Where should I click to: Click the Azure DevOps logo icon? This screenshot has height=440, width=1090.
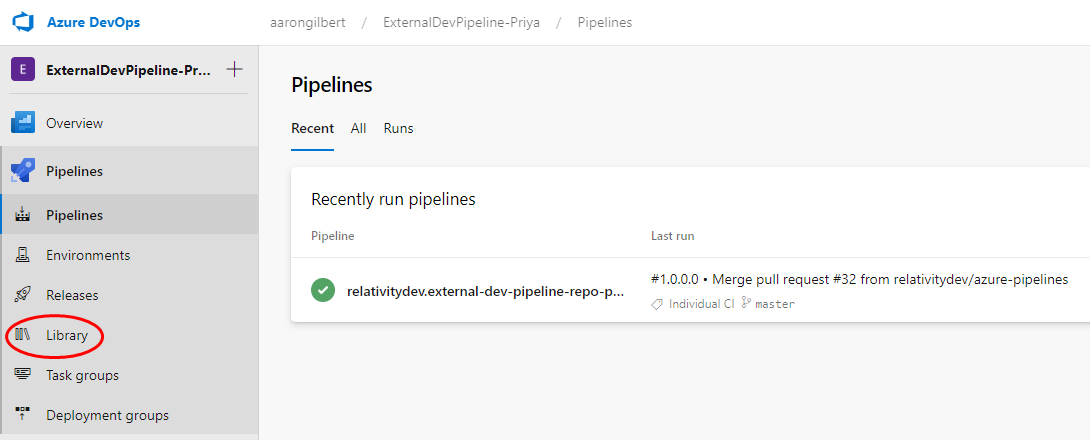(23, 22)
